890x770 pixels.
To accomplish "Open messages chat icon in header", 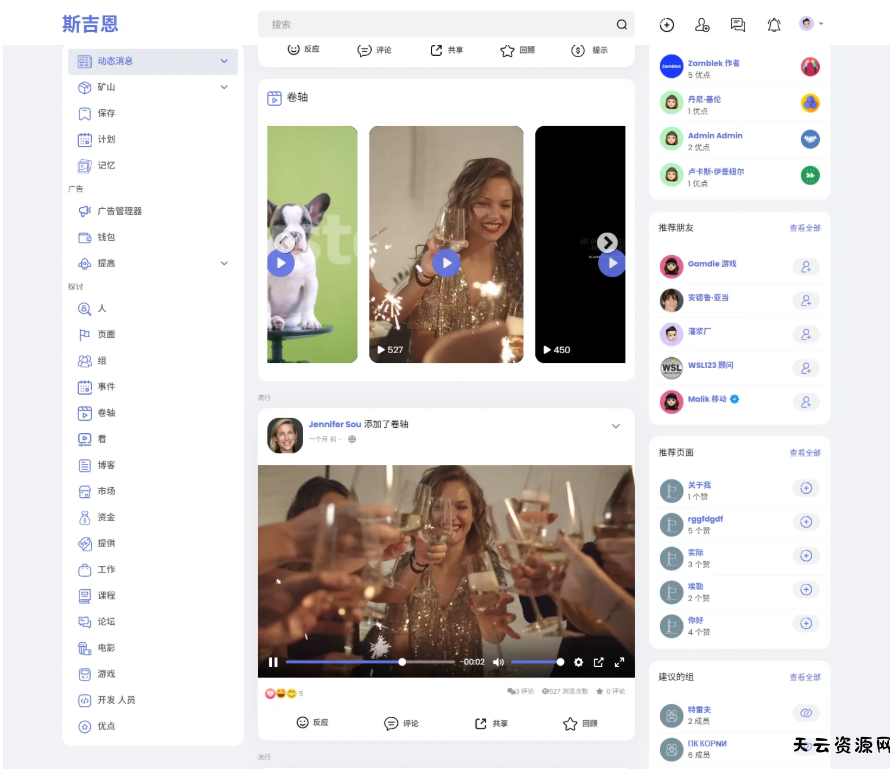I will point(738,25).
